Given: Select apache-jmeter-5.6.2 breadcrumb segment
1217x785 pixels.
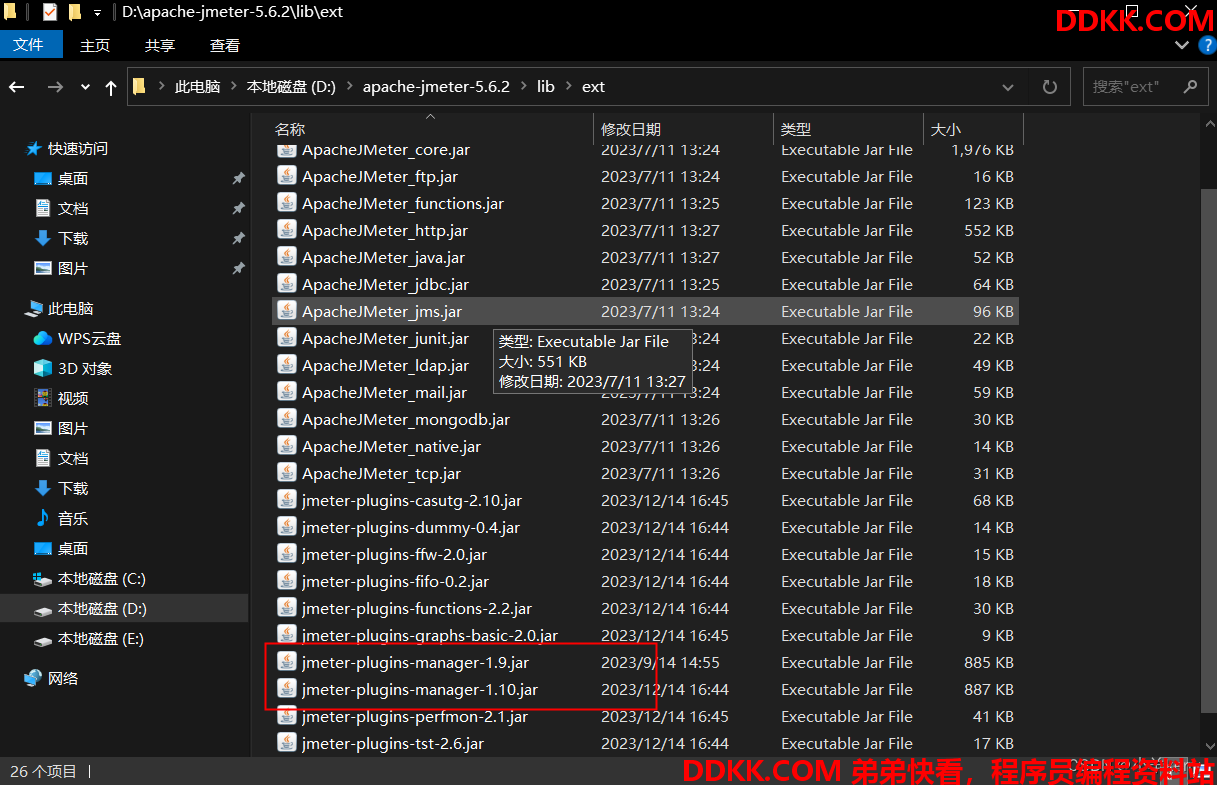Looking at the screenshot, I should coord(436,87).
